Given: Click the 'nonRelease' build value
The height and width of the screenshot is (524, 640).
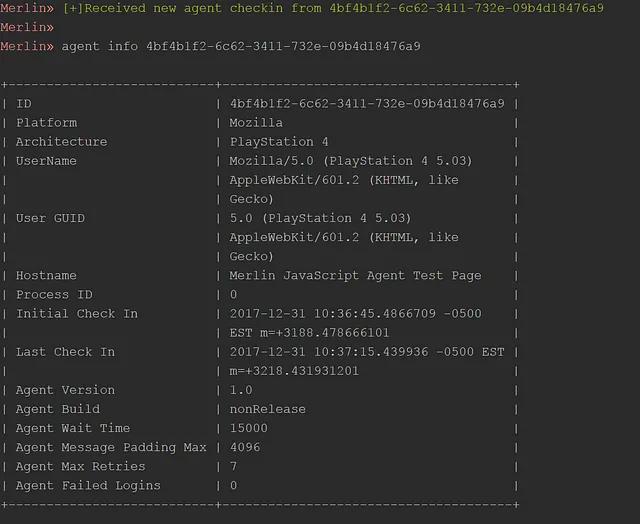Looking at the screenshot, I should (x=267, y=409).
